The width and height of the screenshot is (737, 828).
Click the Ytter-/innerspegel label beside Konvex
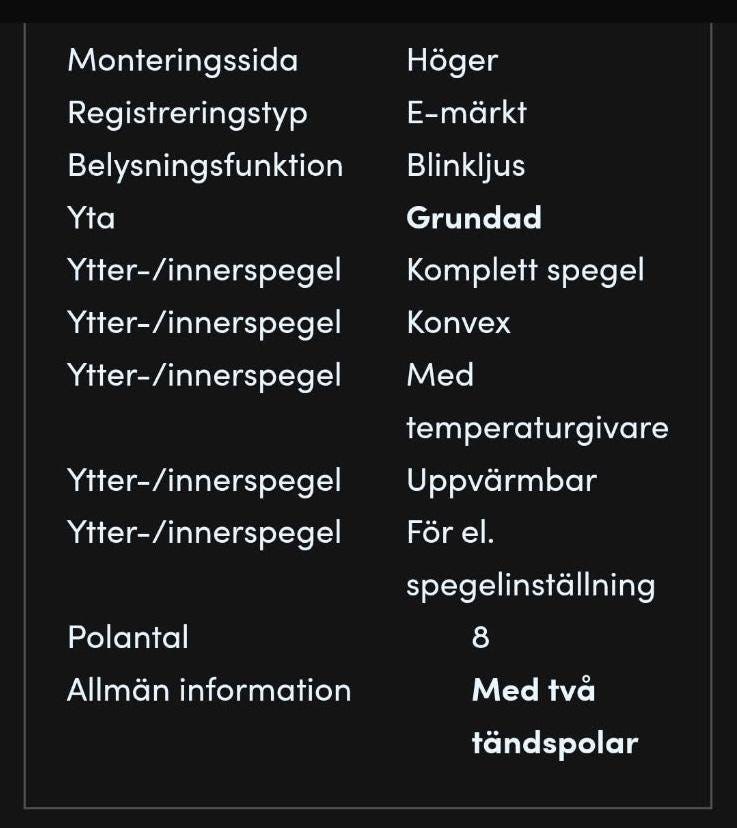[204, 323]
